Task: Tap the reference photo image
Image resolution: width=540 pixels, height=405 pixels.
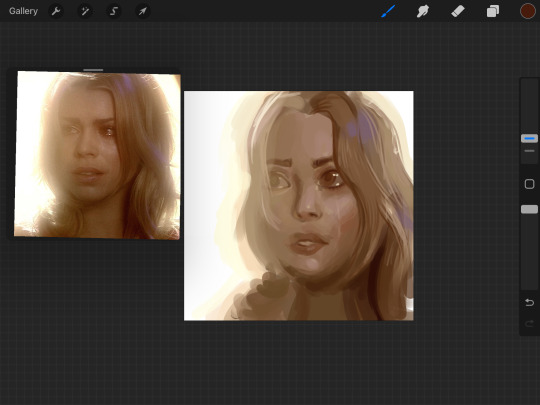Action: pos(97,155)
